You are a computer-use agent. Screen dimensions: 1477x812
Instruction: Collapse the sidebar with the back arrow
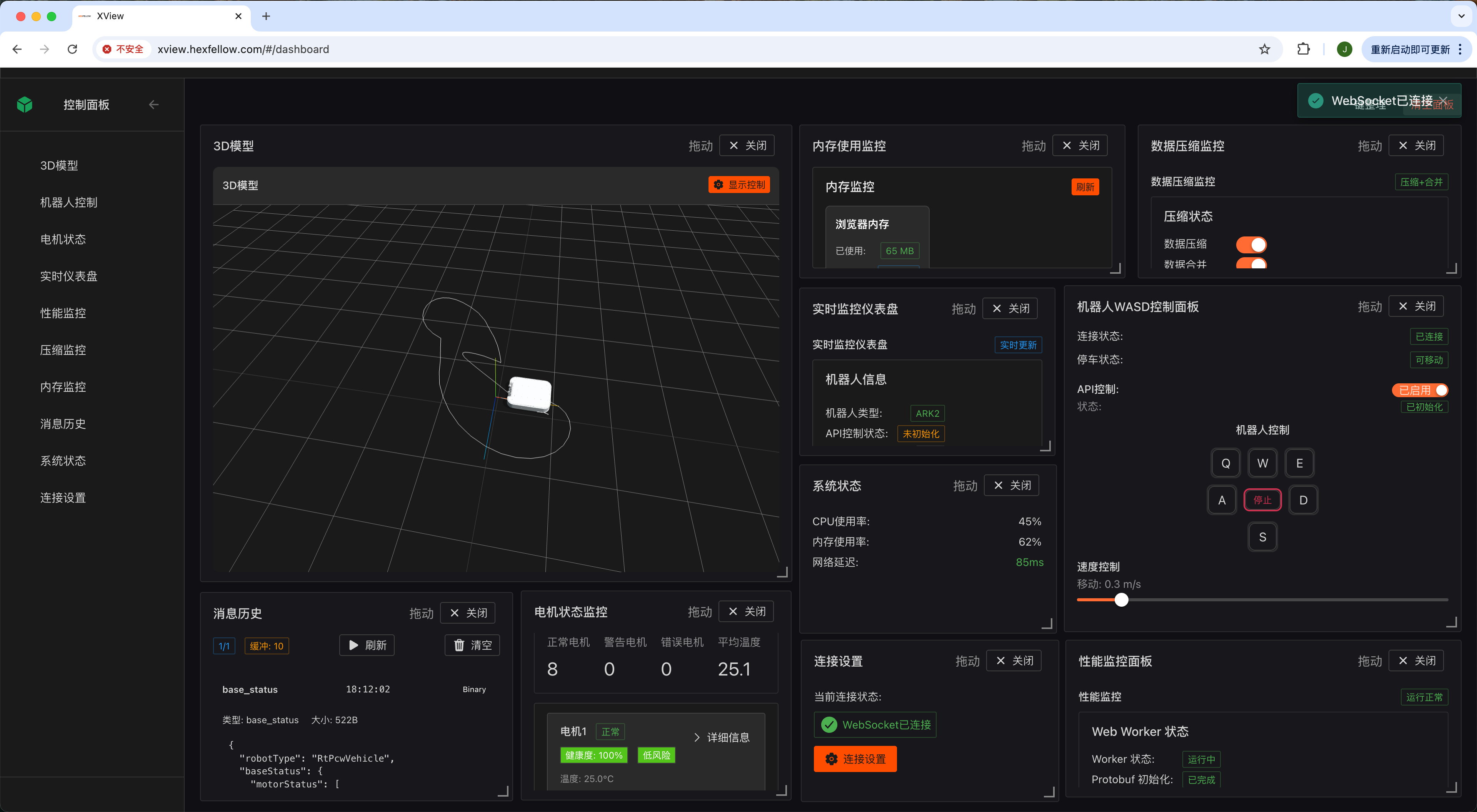154,104
